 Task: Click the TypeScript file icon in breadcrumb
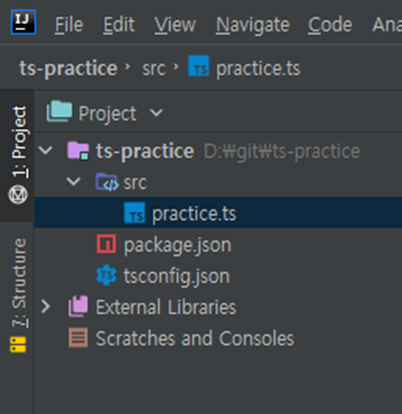pos(199,66)
